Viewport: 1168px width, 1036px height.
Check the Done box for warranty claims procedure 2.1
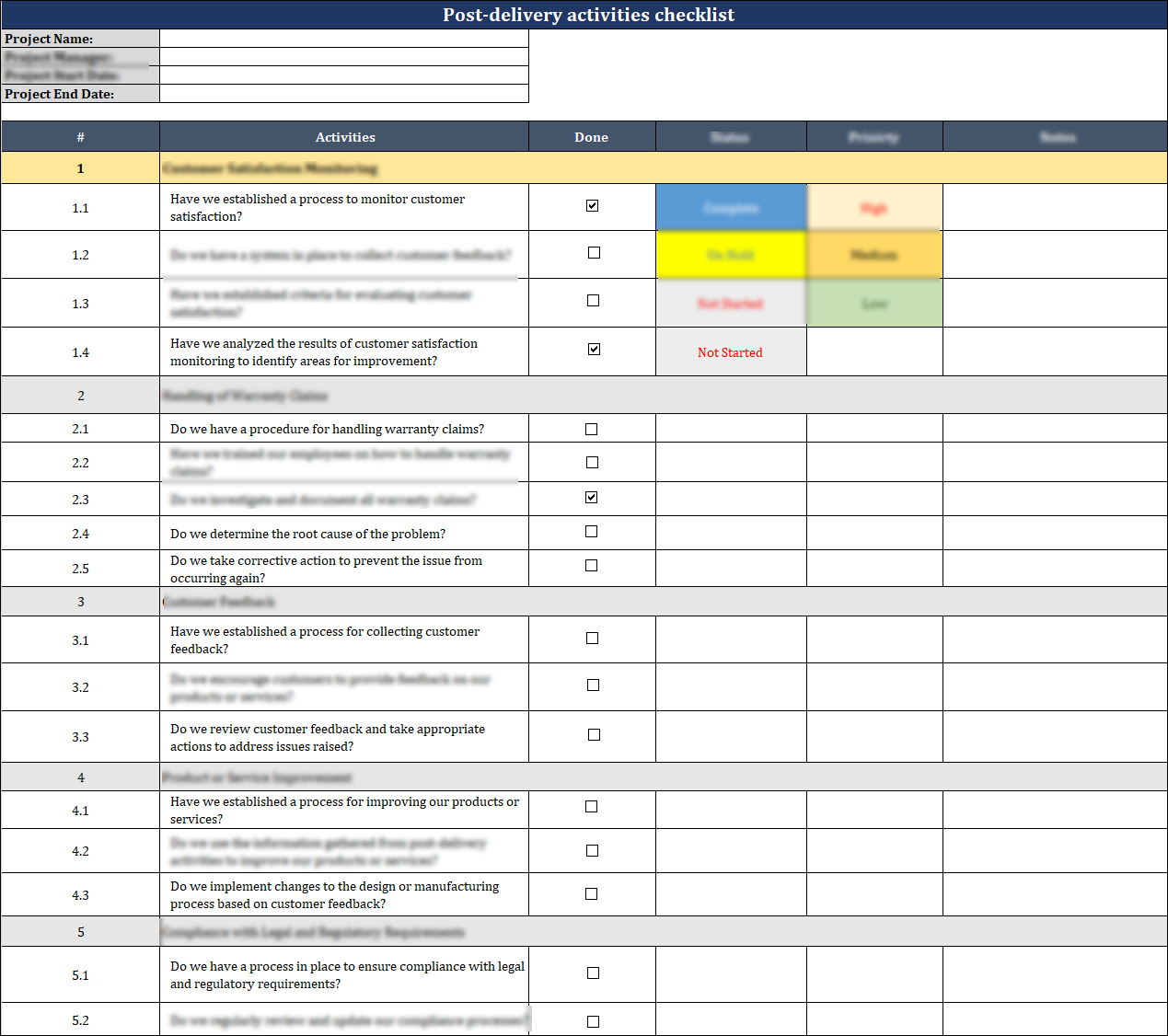tap(591, 428)
